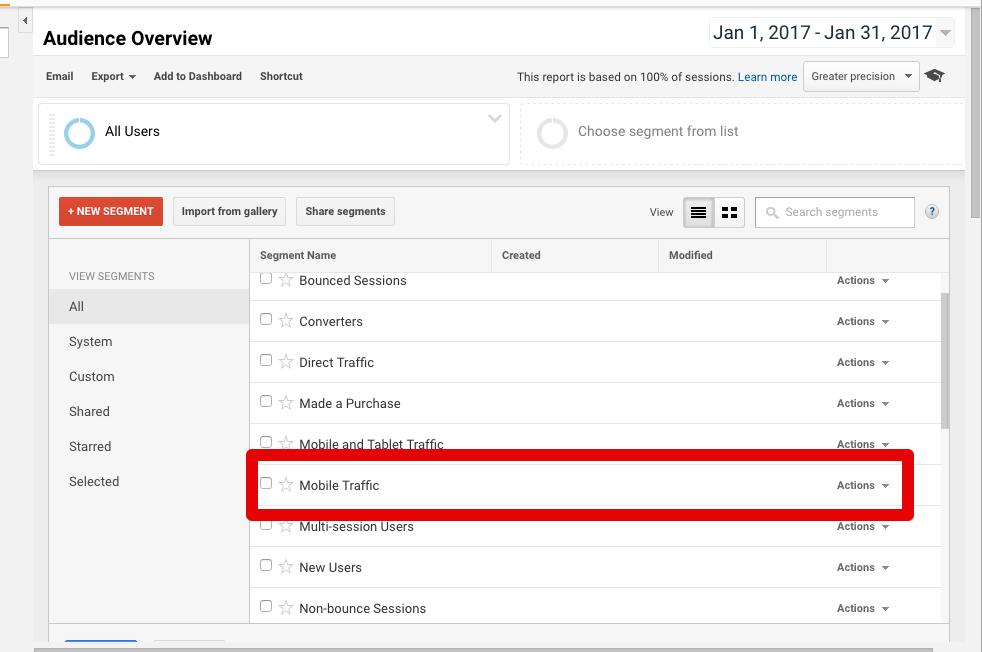Screen dimensions: 982x652
Task: Select Selected segments filter
Action: [149, 482]
